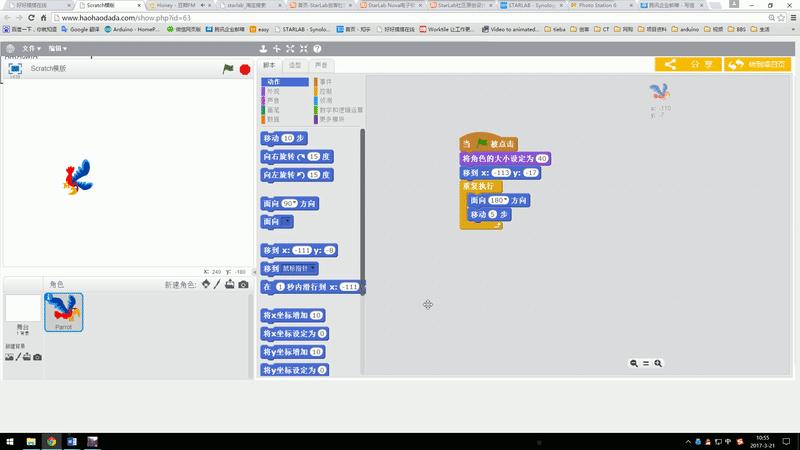Switch to the 造型 costumes tab
The image size is (800, 450).
tap(295, 65)
